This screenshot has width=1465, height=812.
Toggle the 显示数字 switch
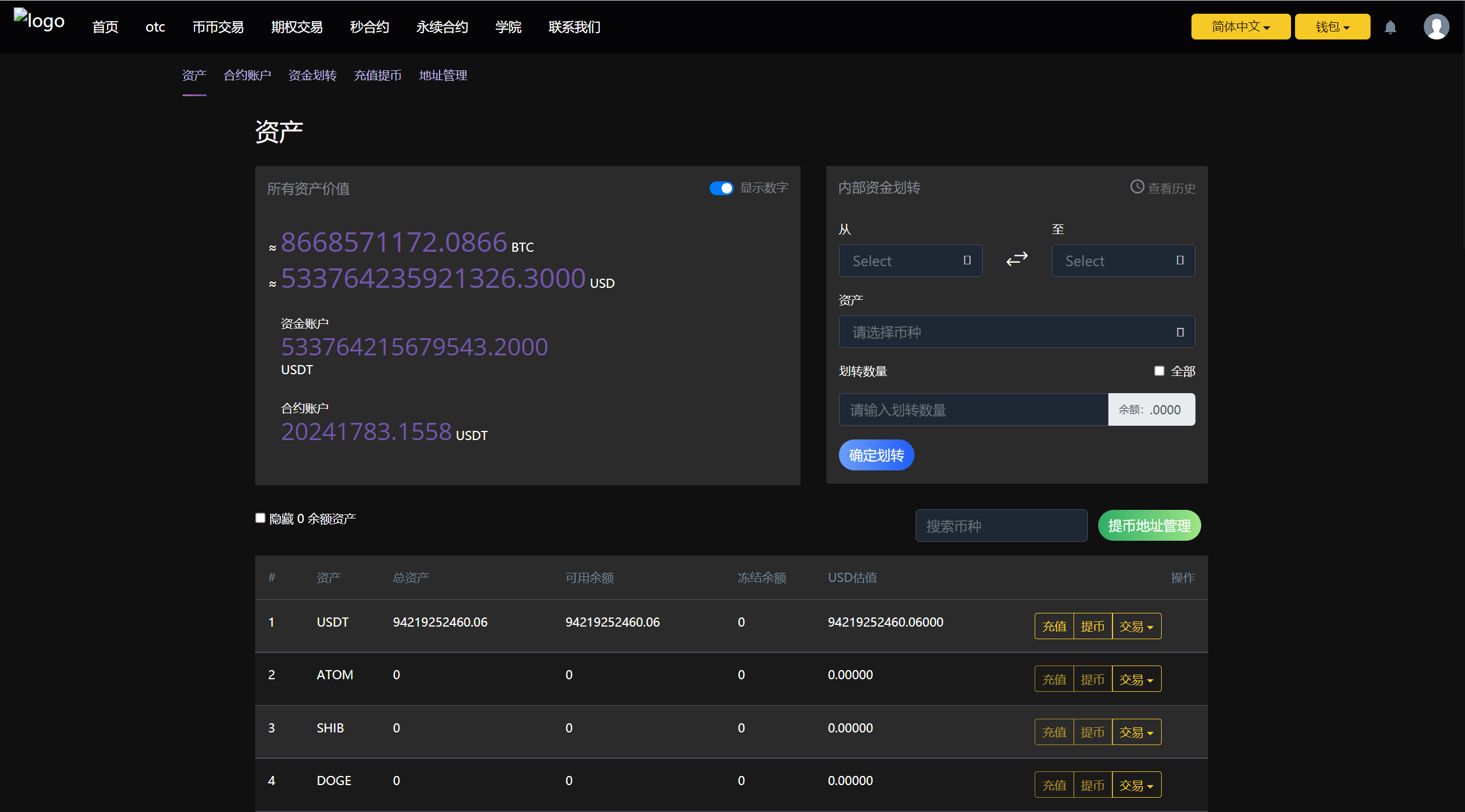[721, 188]
